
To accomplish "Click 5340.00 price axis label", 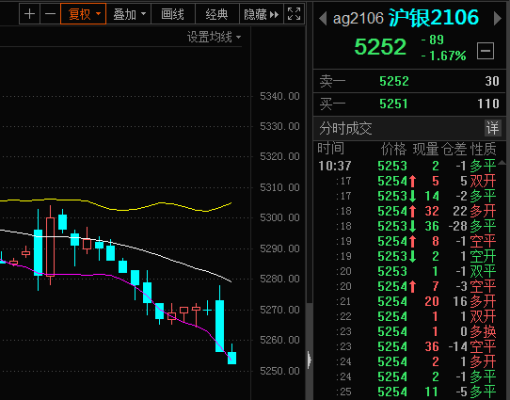I will [280, 96].
